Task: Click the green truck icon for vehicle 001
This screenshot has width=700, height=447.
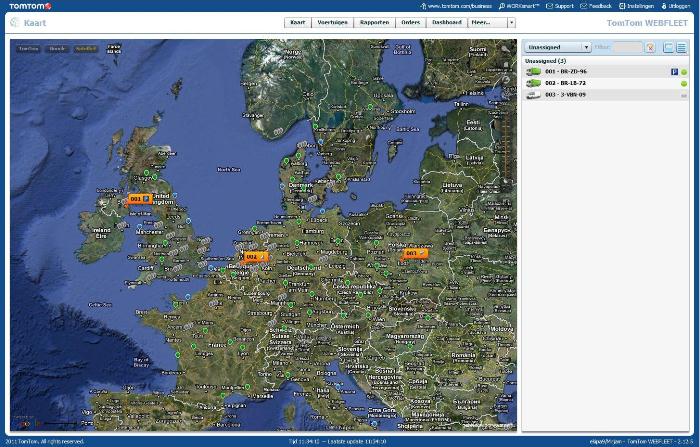Action: click(x=533, y=71)
